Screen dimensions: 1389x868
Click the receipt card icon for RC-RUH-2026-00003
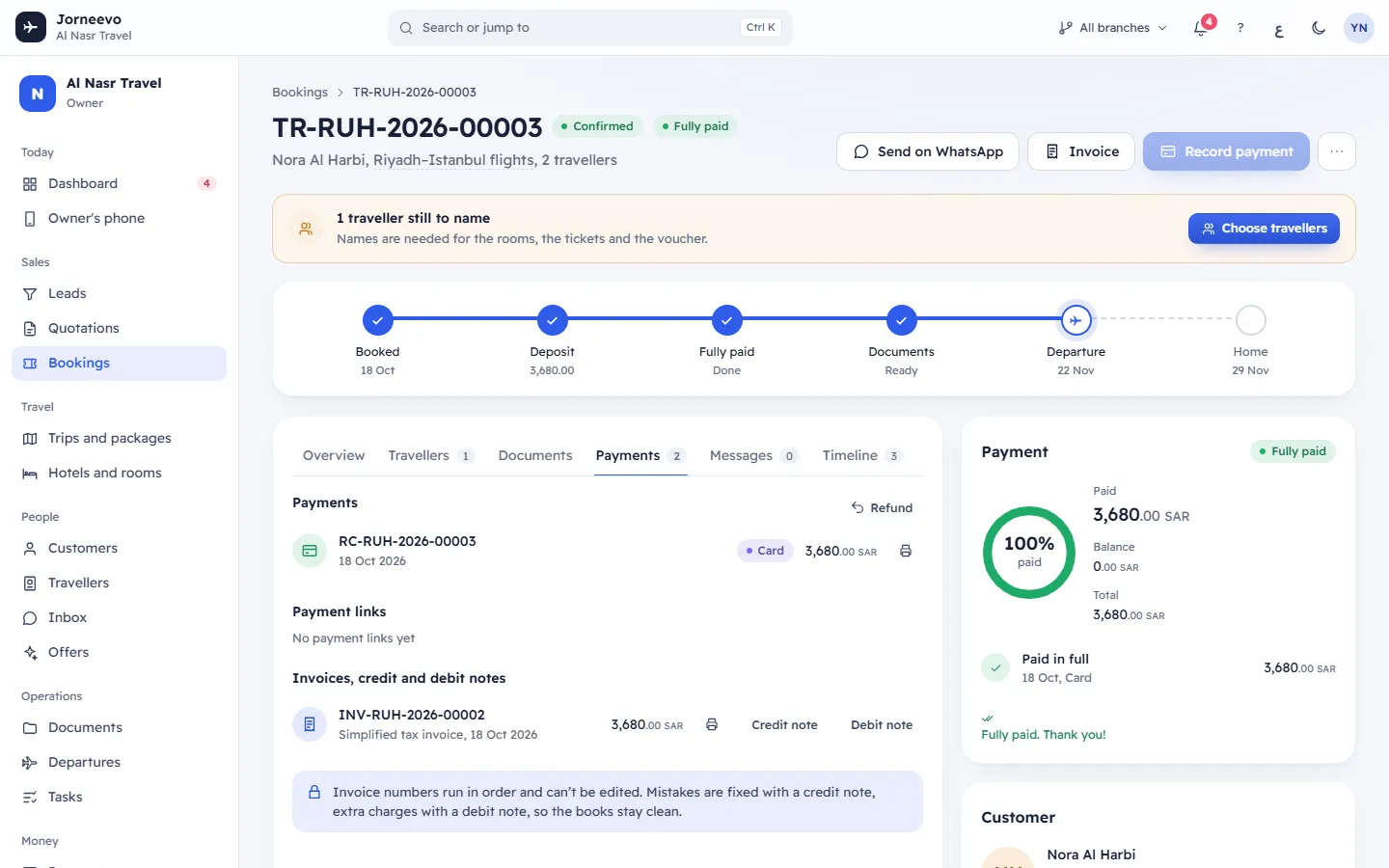[310, 551]
